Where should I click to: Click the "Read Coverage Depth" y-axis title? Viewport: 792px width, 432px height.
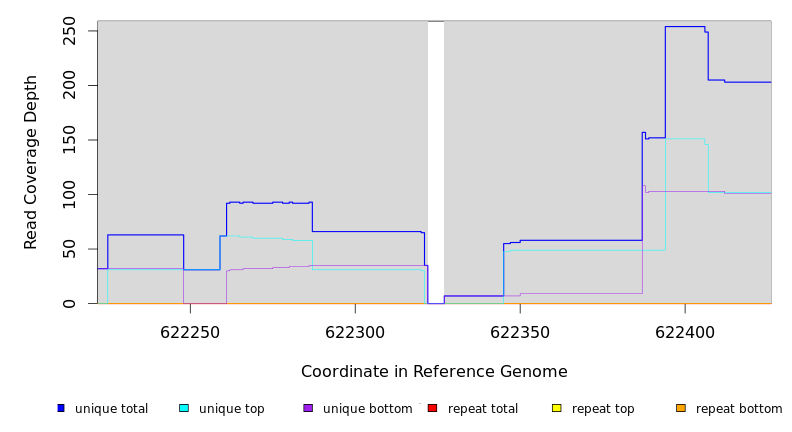pos(32,162)
